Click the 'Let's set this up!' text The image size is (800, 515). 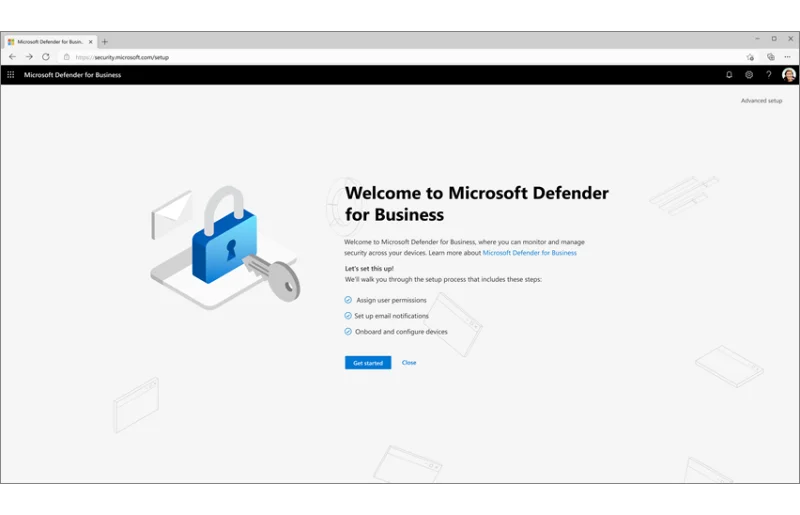[x=369, y=268]
